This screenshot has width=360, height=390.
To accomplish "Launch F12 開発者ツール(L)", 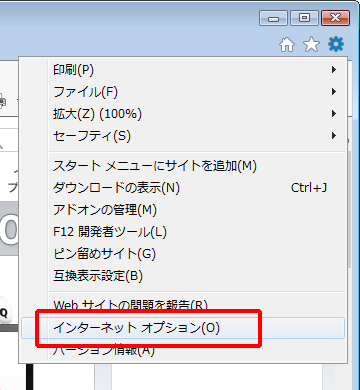I will point(183,232).
